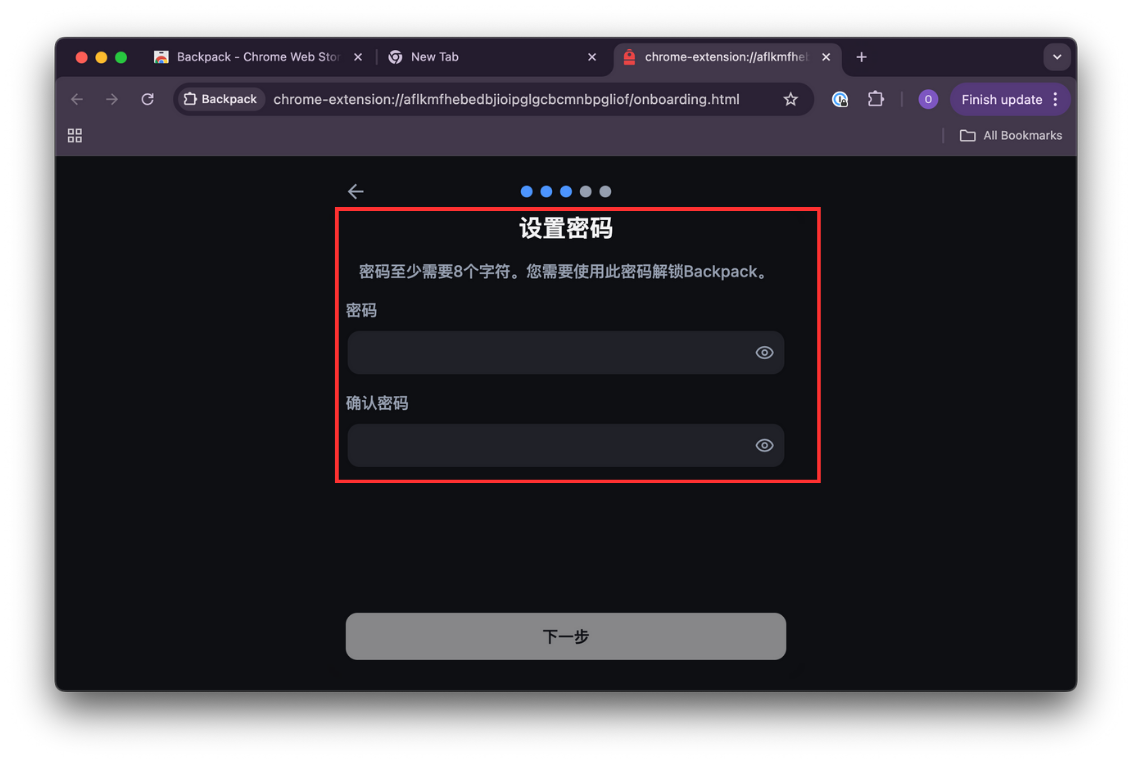1132x766 pixels.
Task: Click the fifth progress dot
Action: 605,191
